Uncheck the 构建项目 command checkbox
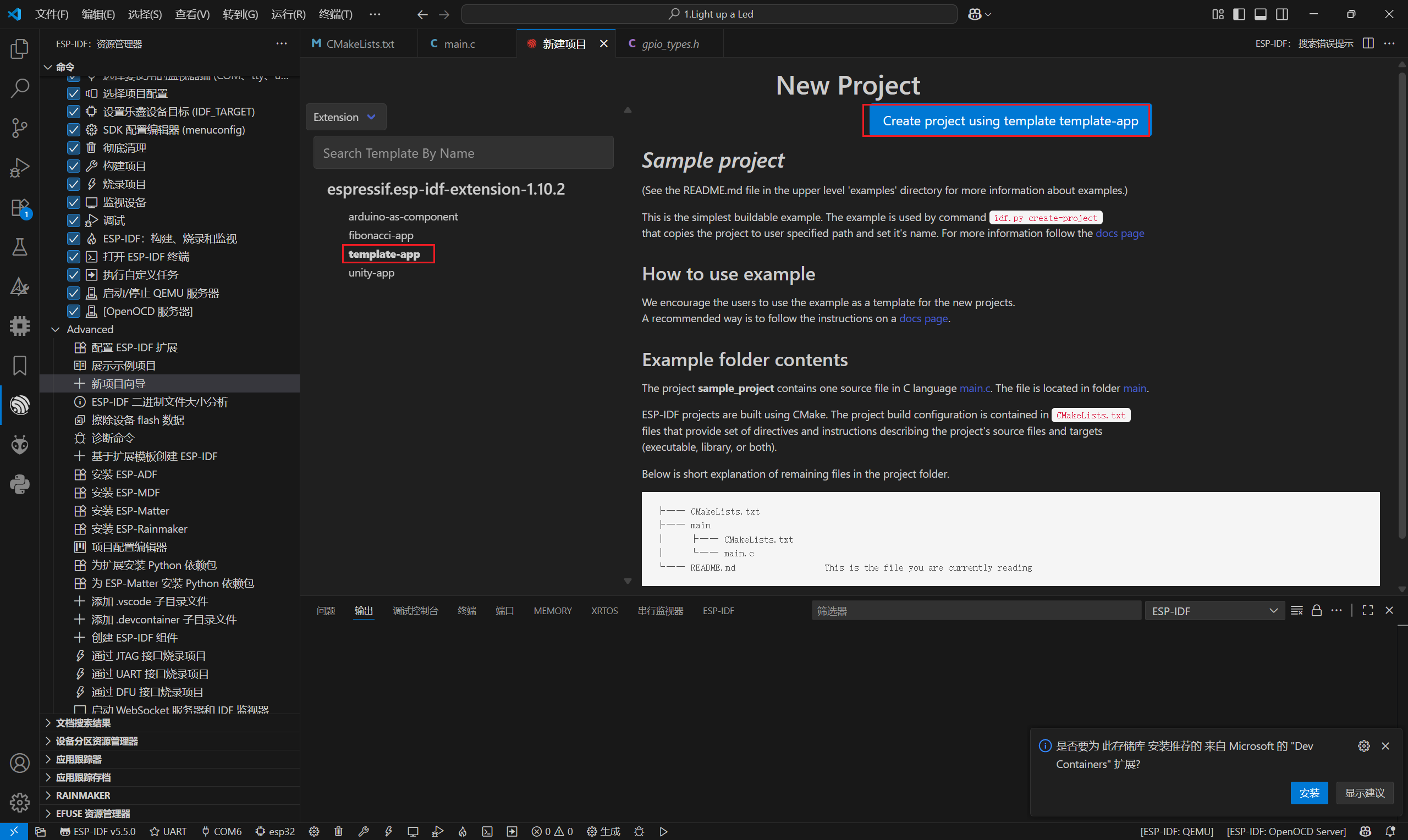1408x840 pixels. pyautogui.click(x=74, y=166)
